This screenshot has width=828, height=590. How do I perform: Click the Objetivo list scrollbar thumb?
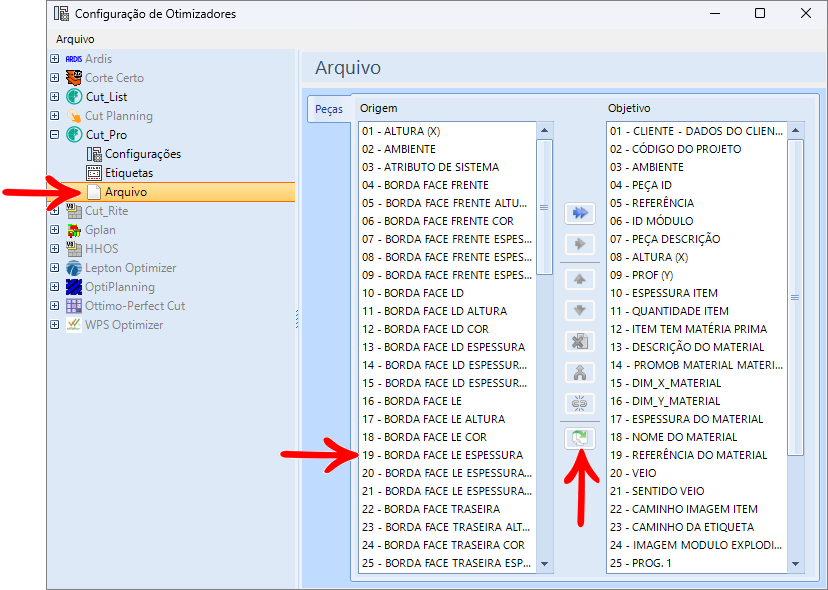795,297
